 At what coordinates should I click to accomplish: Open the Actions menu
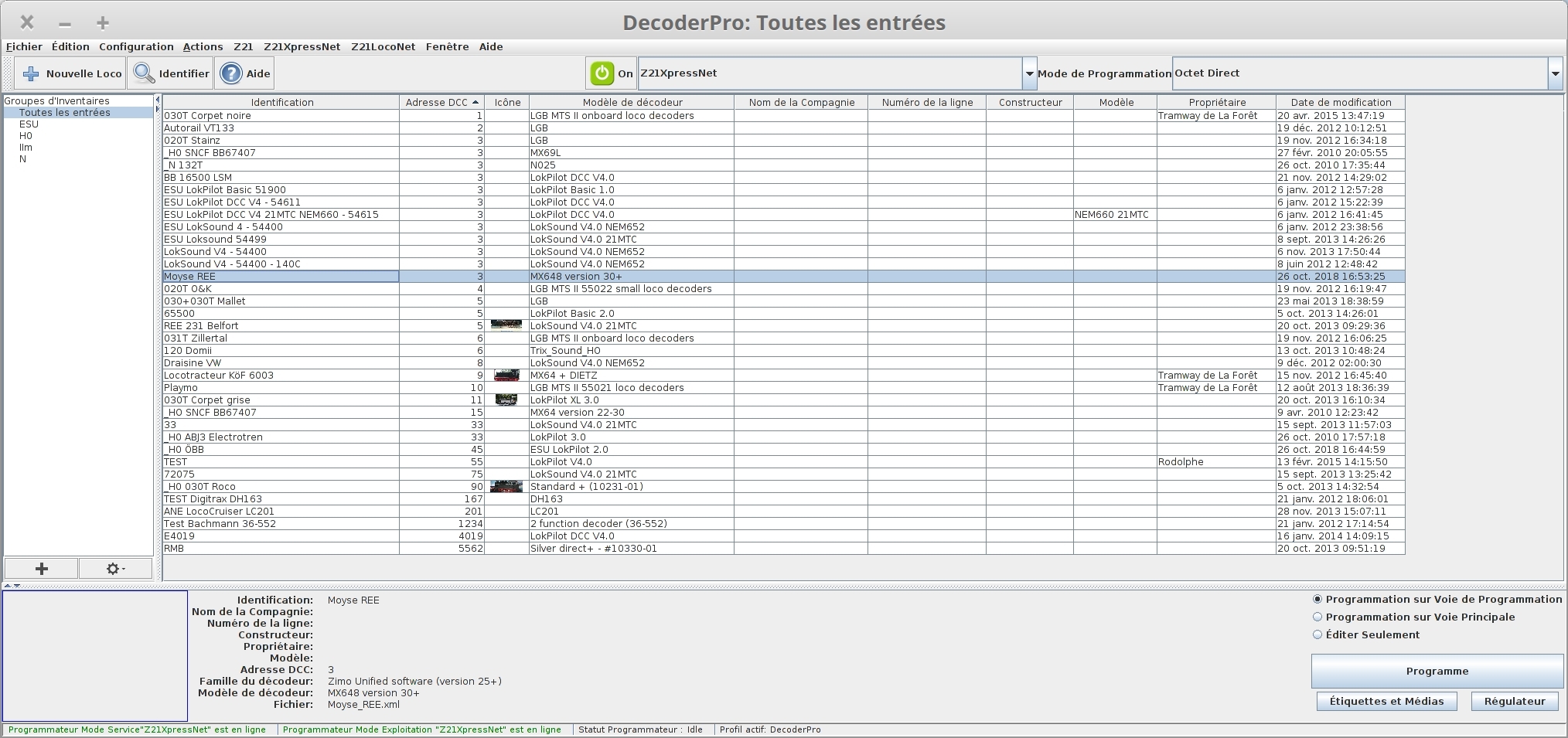point(203,46)
